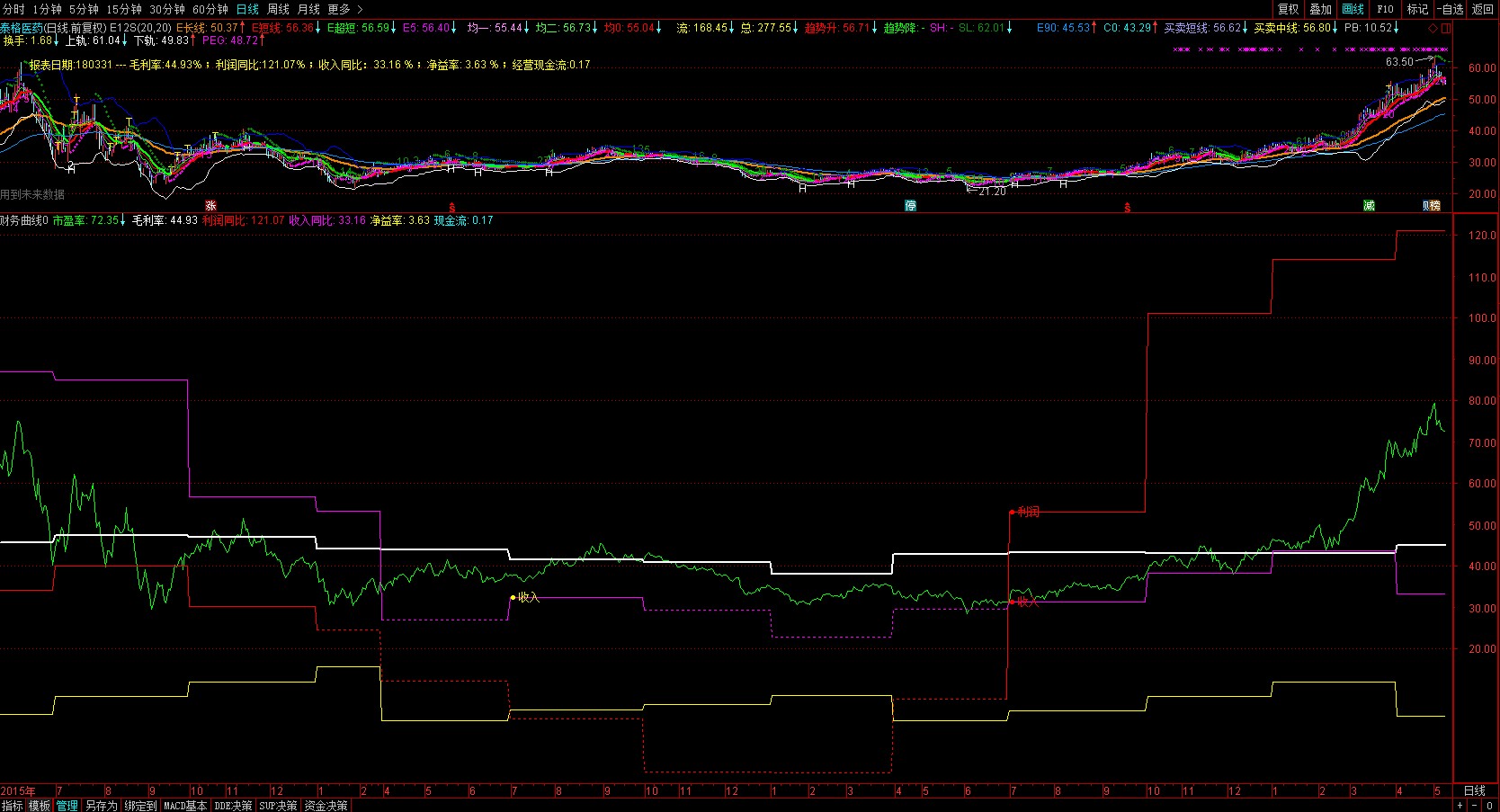The width and height of the screenshot is (1500, 812).
Task: Click the red split-panel icon in header
Action: point(1445,28)
